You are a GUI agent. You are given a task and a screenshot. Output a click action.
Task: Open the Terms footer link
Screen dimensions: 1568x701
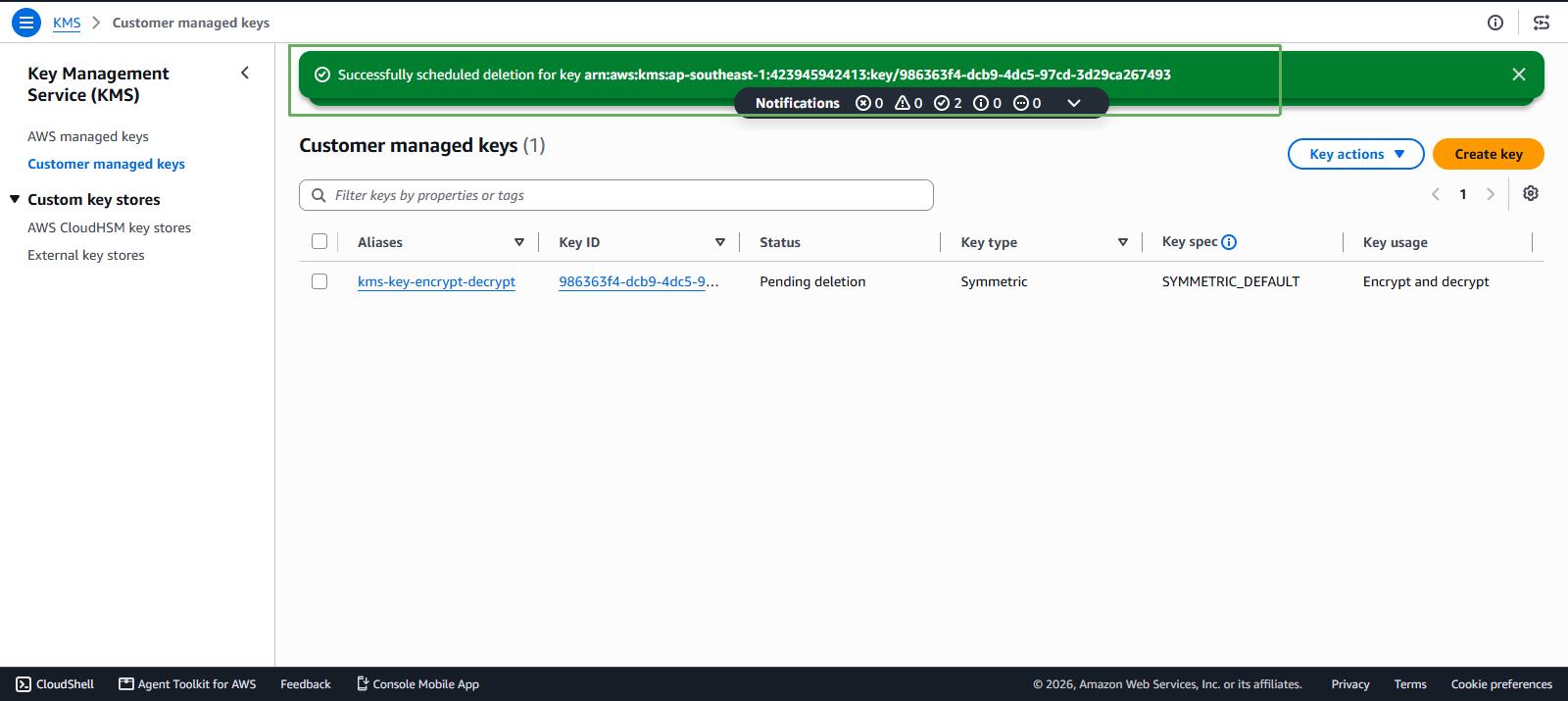1410,684
